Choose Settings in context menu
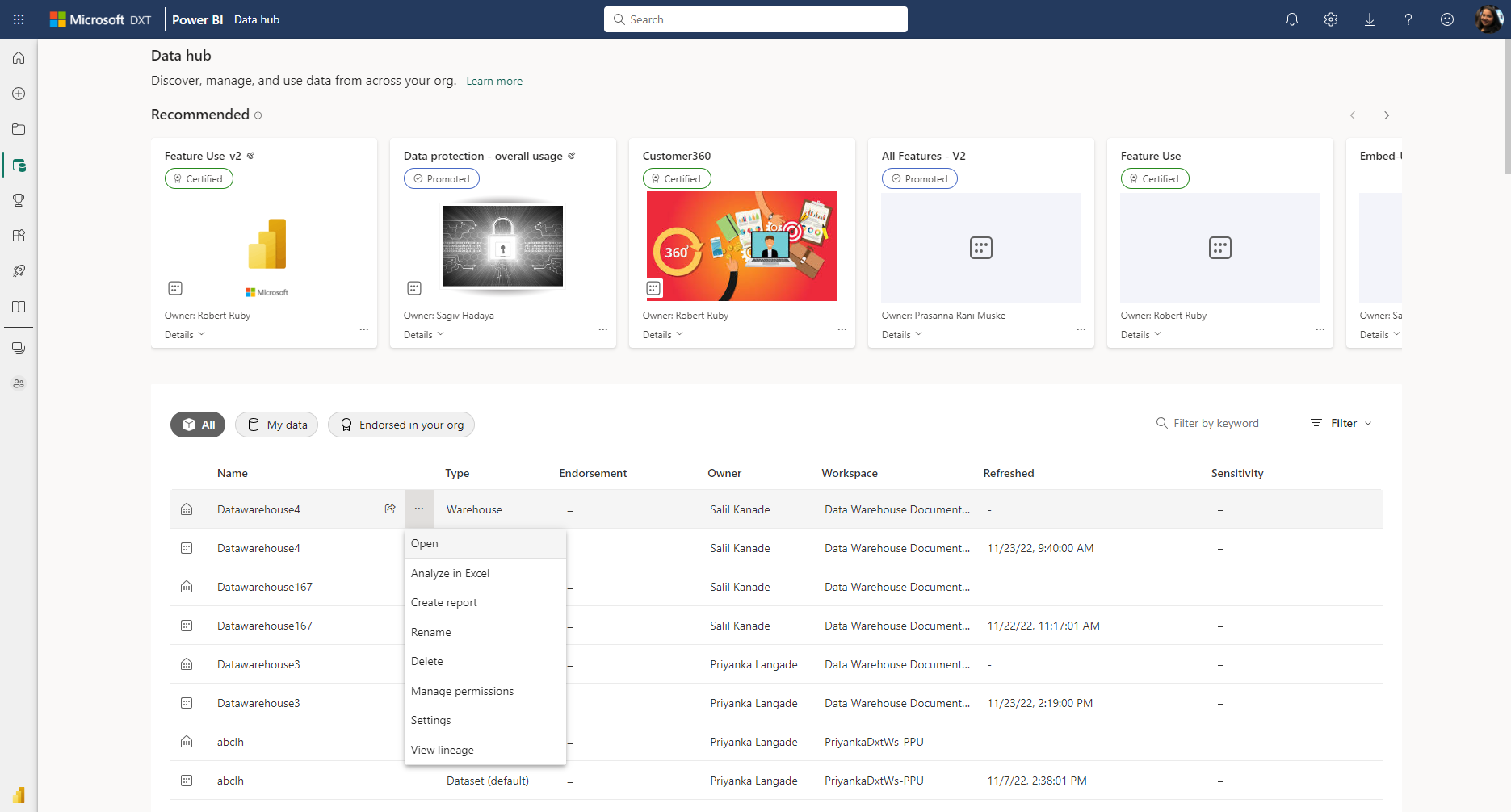 click(x=485, y=720)
